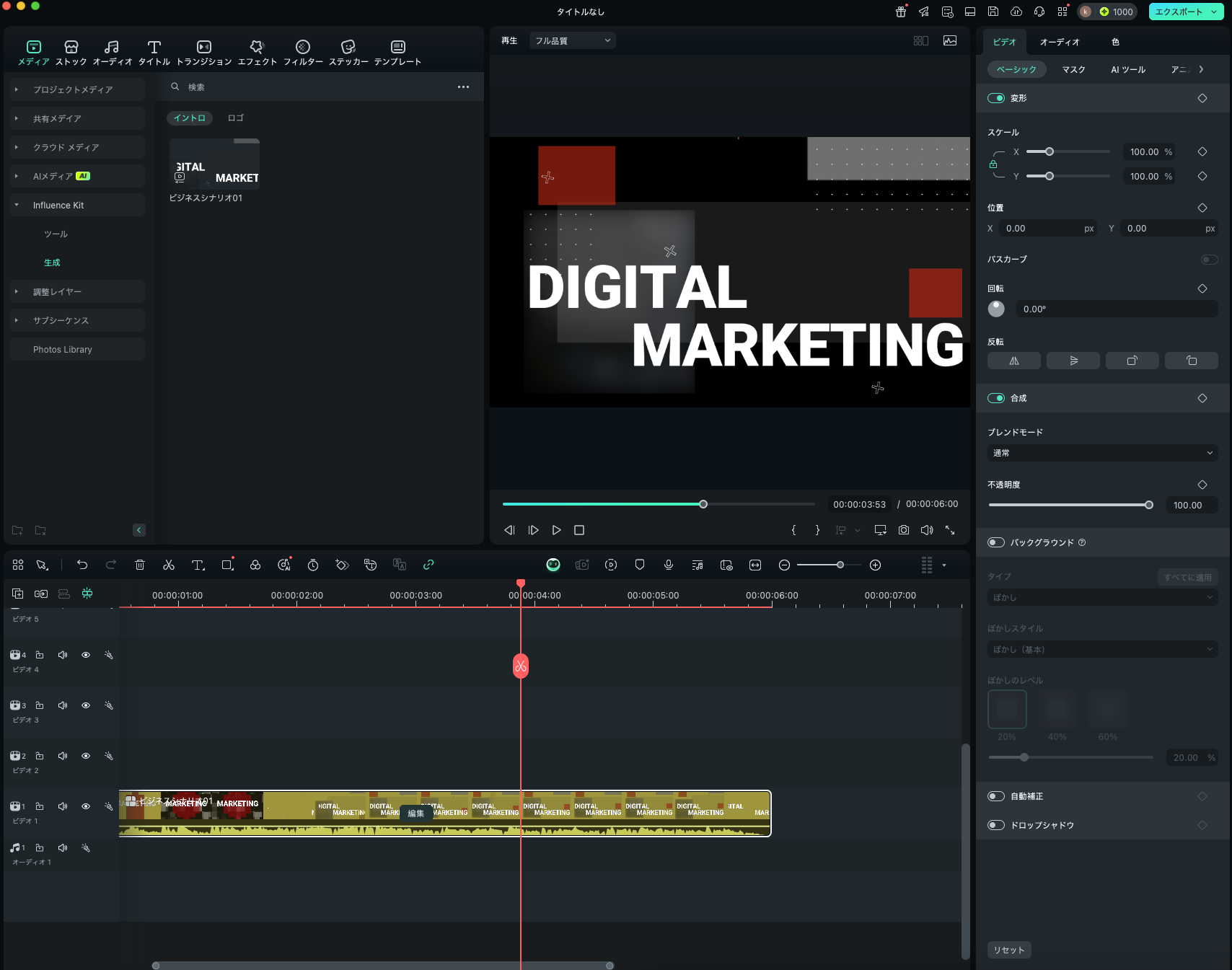Click the snapshot camera icon in preview

pyautogui.click(x=904, y=530)
